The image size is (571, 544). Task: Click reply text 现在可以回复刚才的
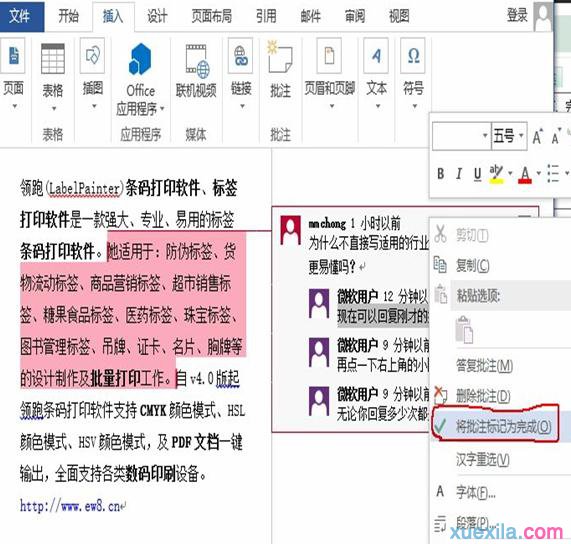(x=383, y=315)
